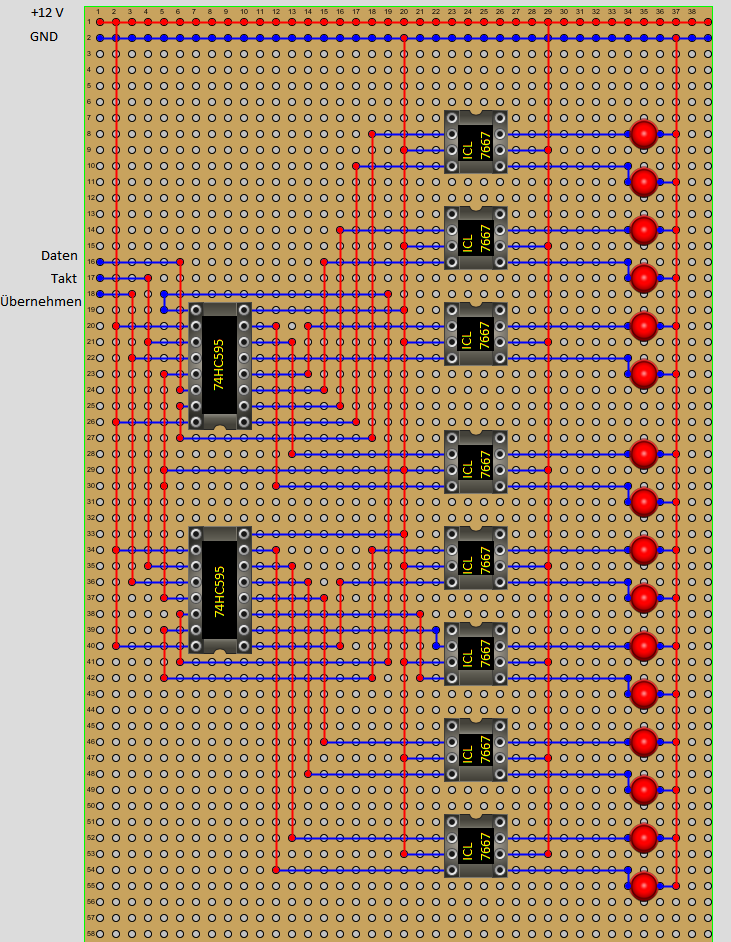
Task: Select the Daten input label
Action: click(59, 255)
